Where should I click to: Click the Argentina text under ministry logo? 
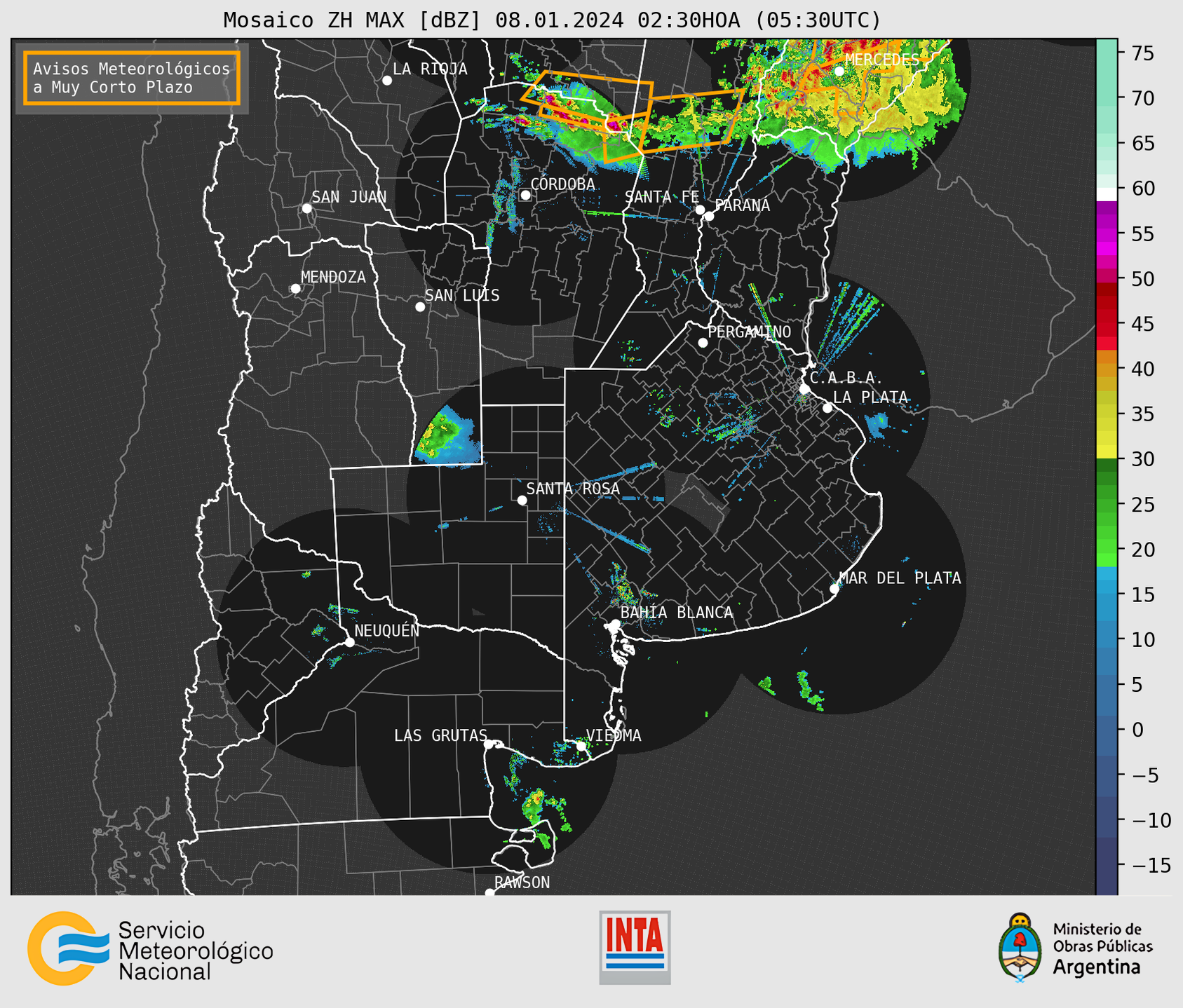tap(1097, 967)
